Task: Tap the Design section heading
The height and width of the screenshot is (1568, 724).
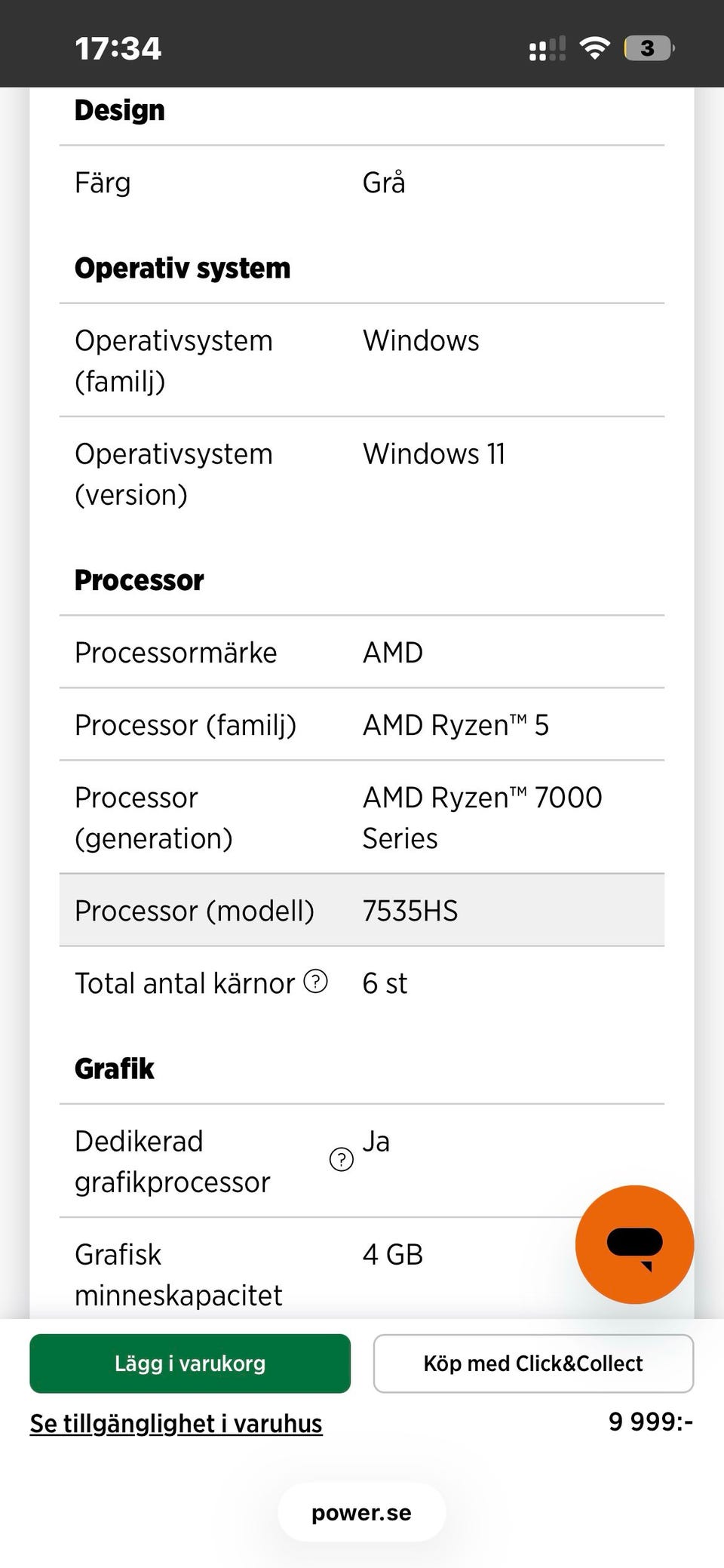Action: (x=119, y=111)
